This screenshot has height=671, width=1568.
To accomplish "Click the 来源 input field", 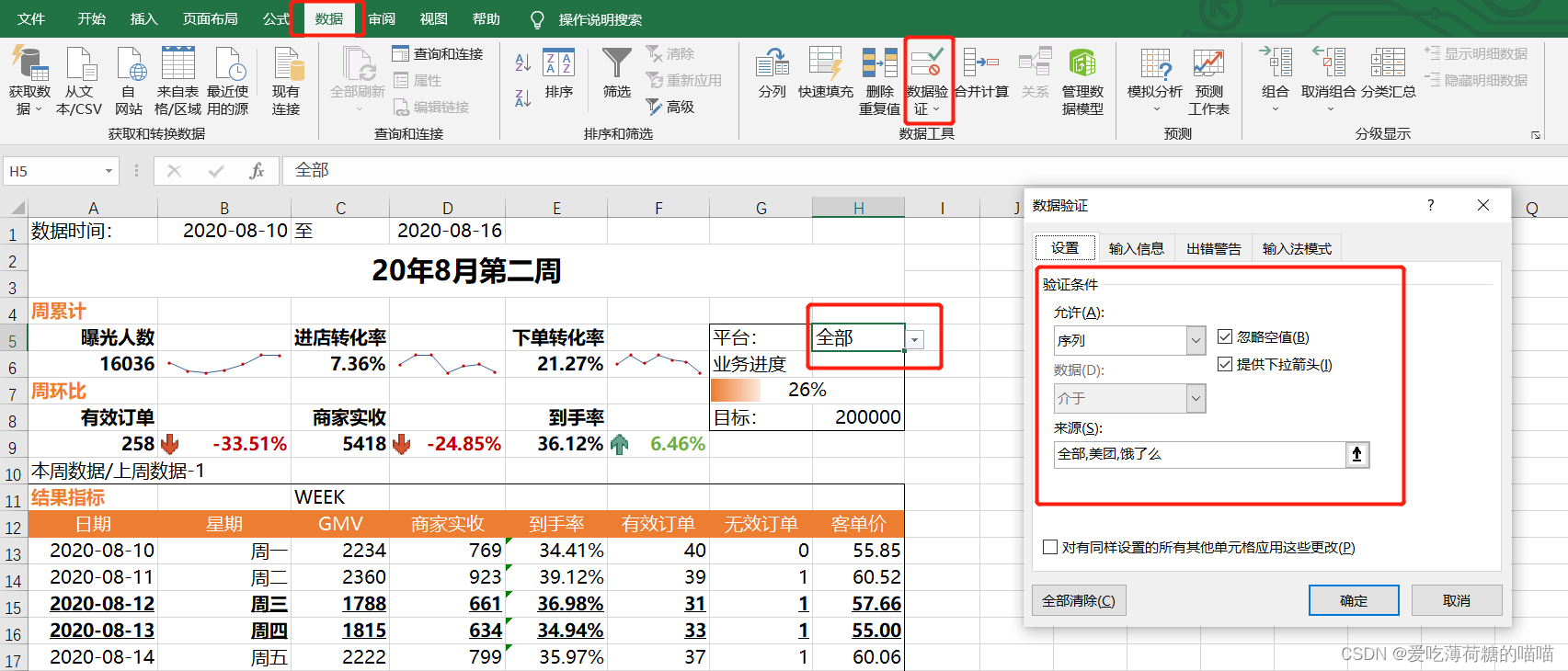I will (x=1200, y=454).
